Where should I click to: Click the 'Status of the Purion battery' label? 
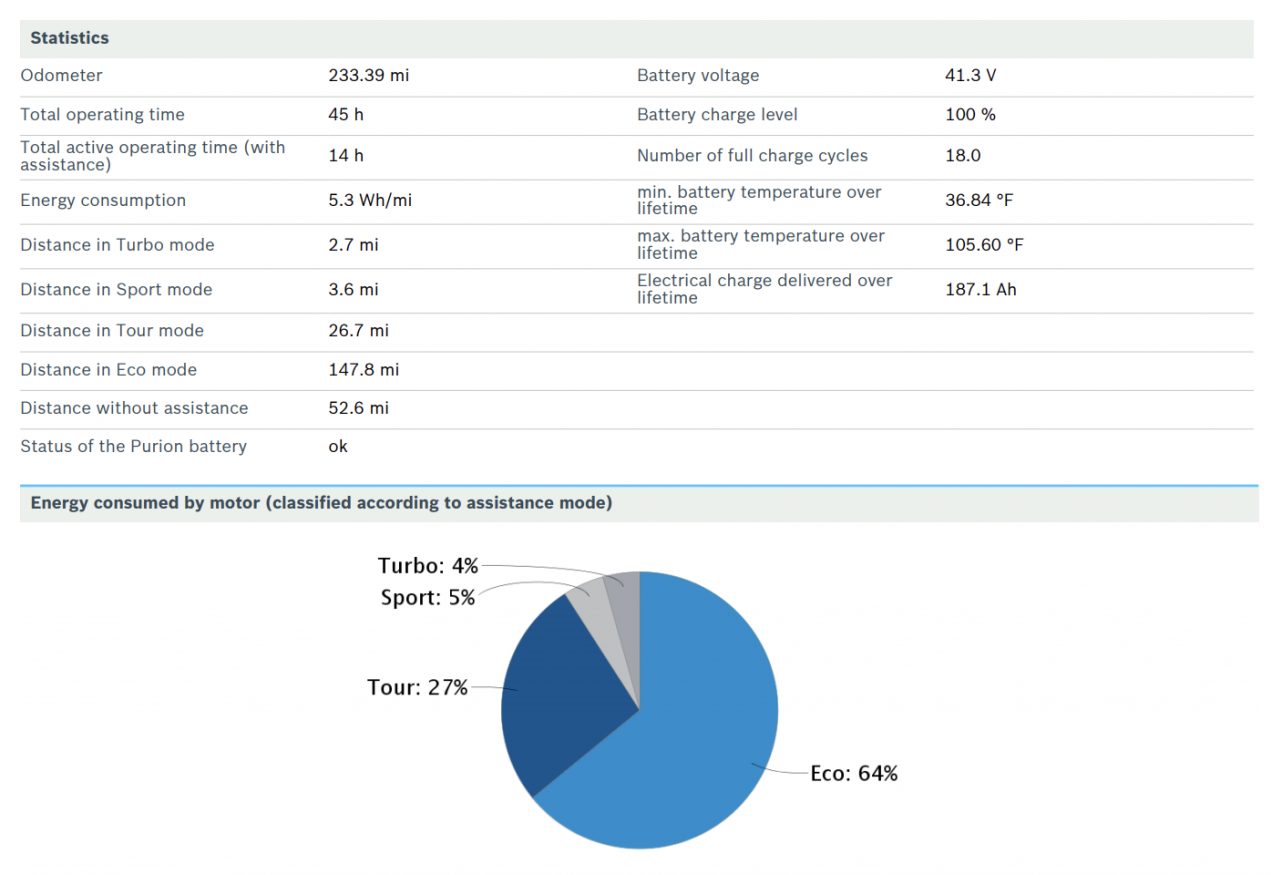[x=133, y=447]
